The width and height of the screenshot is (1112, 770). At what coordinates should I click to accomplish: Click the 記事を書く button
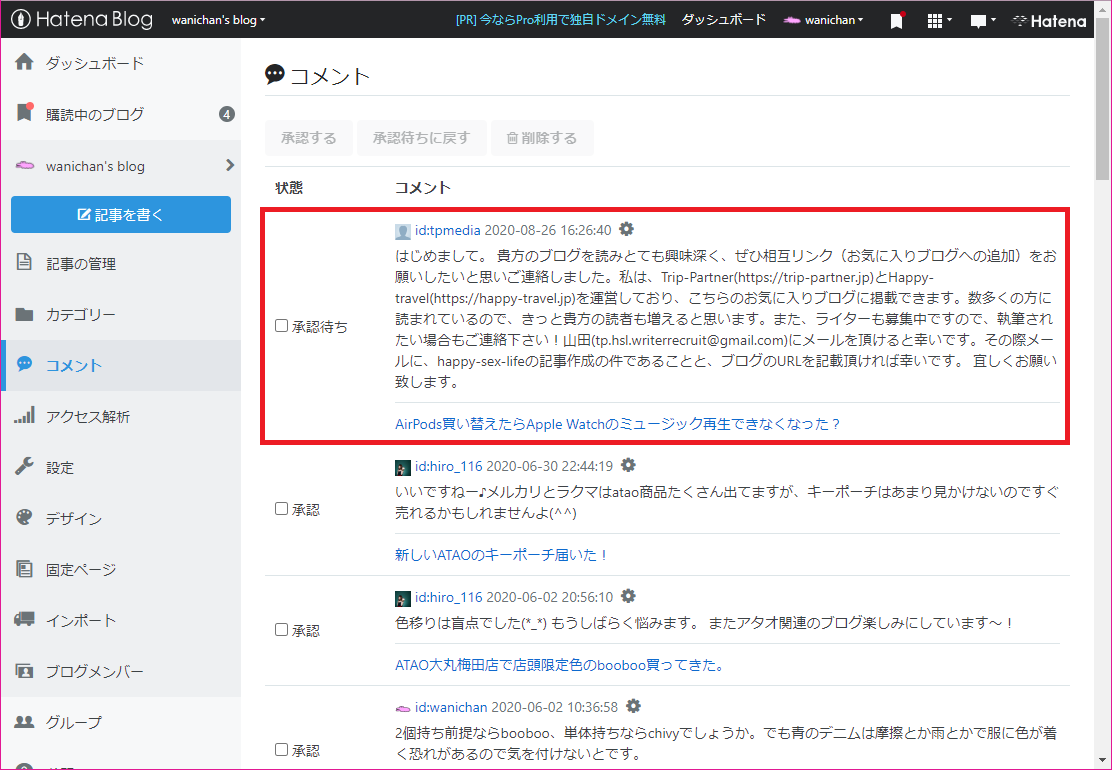[x=120, y=214]
